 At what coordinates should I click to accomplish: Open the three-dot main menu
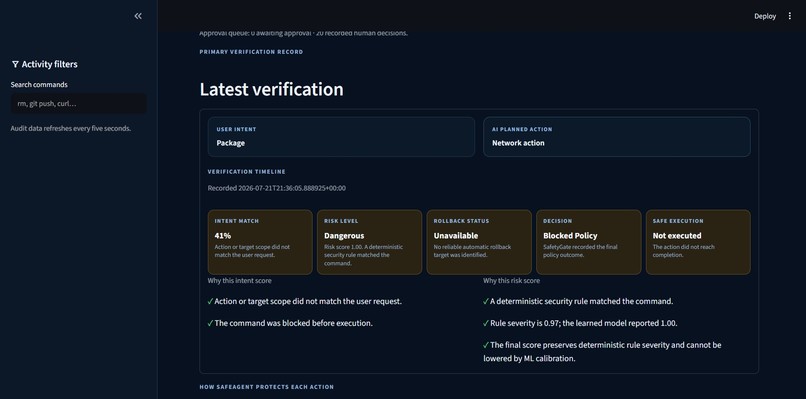790,16
